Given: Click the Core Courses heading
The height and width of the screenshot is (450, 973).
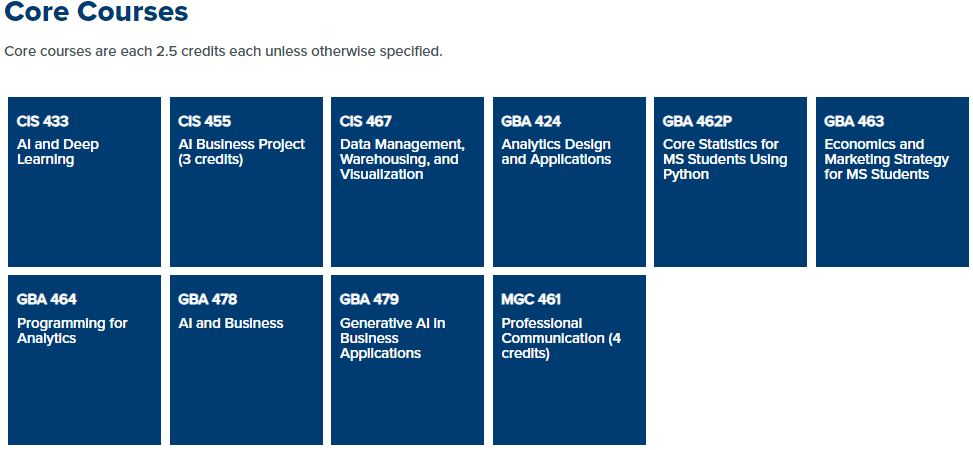Looking at the screenshot, I should 96,11.
